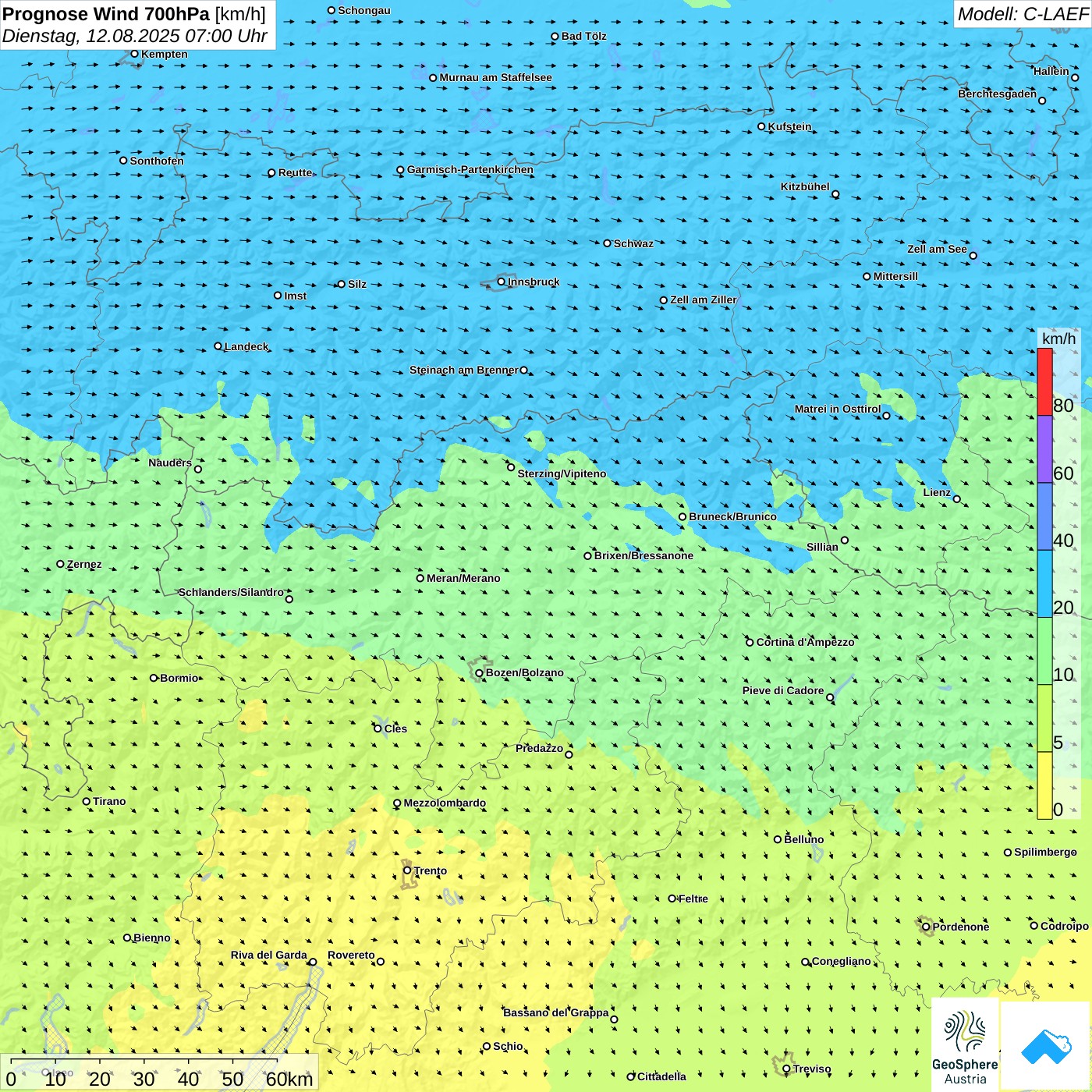Click the Kufstein city marker

[761, 126]
